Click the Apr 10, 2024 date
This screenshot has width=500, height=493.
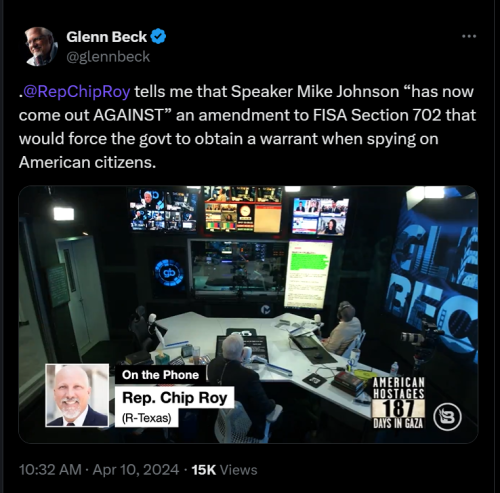(136, 470)
